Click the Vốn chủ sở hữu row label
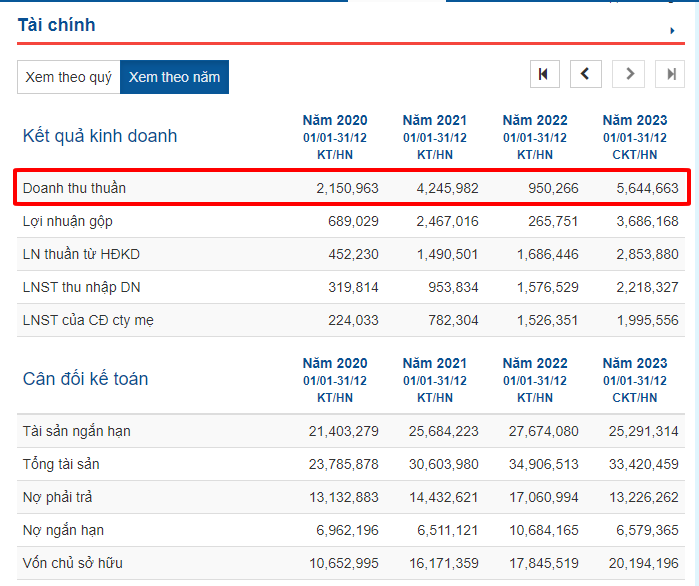The image size is (699, 586). [73, 563]
